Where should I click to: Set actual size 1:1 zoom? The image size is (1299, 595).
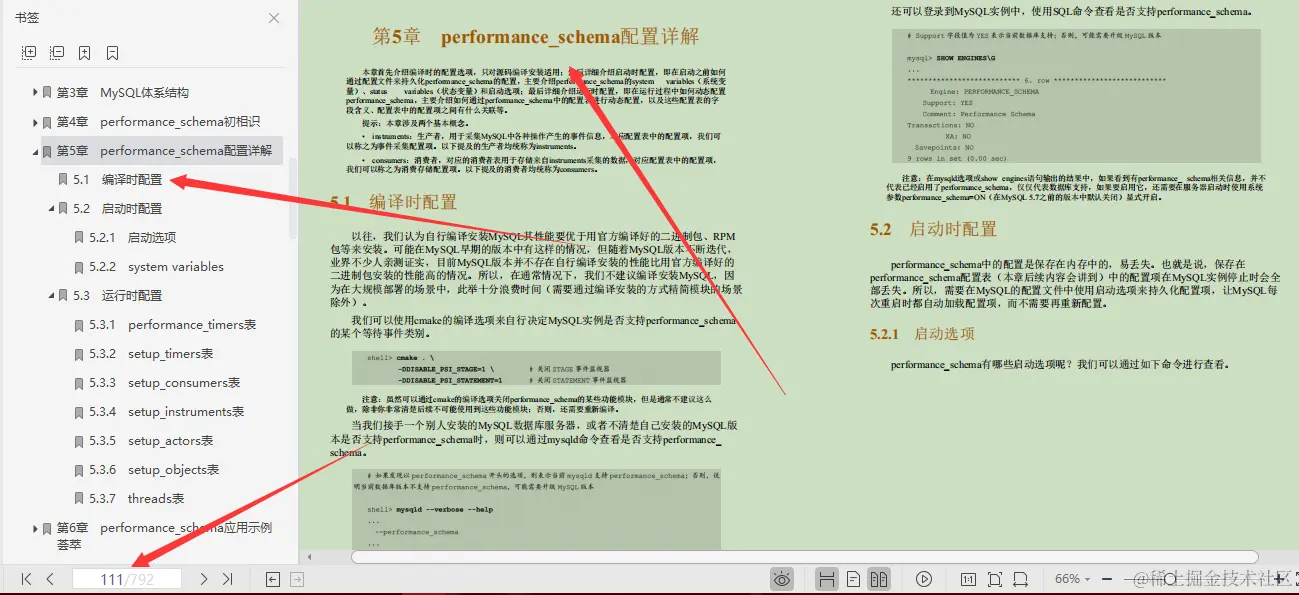click(x=968, y=579)
